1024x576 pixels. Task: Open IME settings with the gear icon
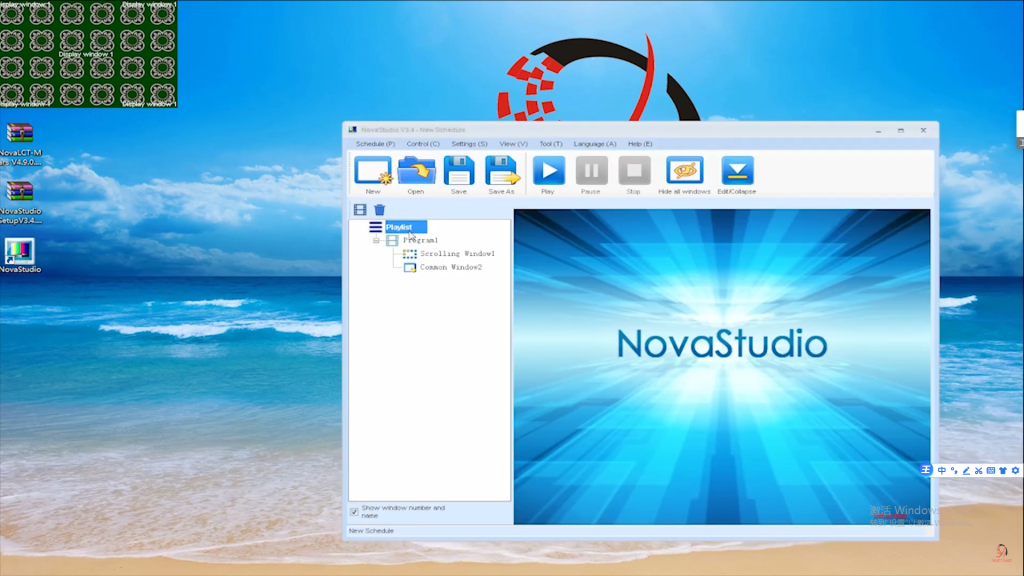[x=1016, y=470]
